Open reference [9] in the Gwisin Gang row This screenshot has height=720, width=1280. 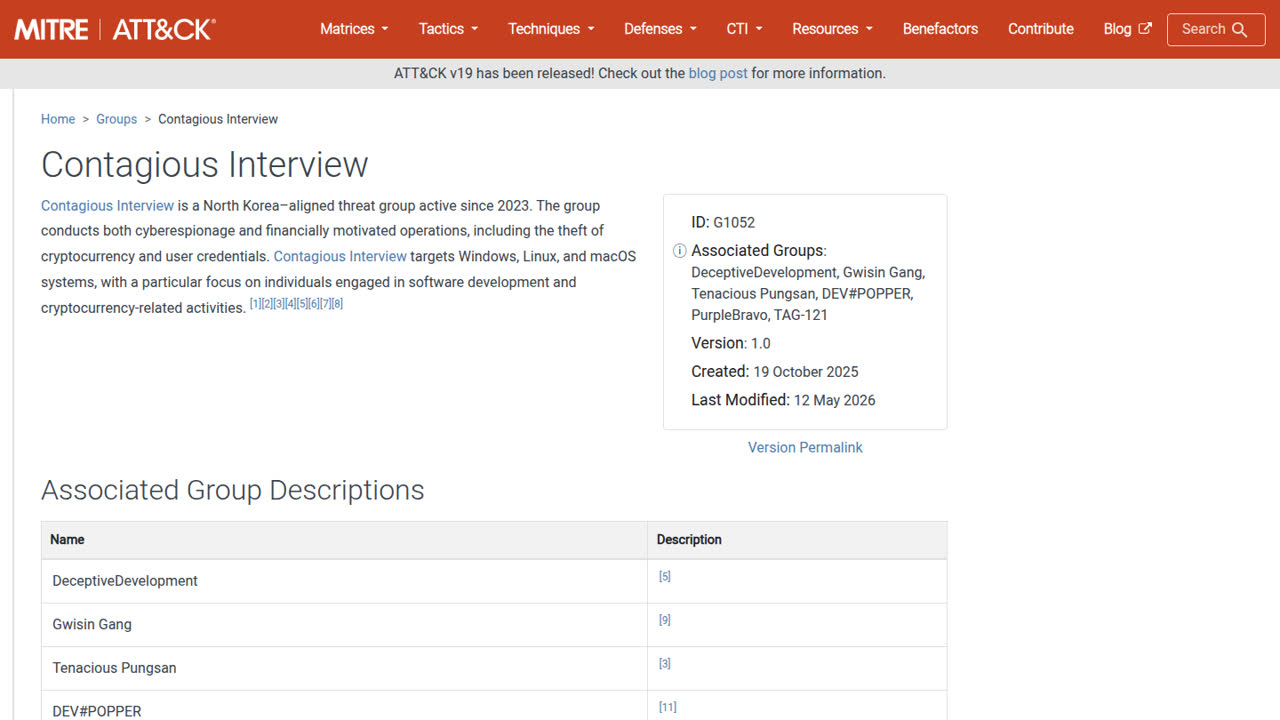[x=665, y=620]
